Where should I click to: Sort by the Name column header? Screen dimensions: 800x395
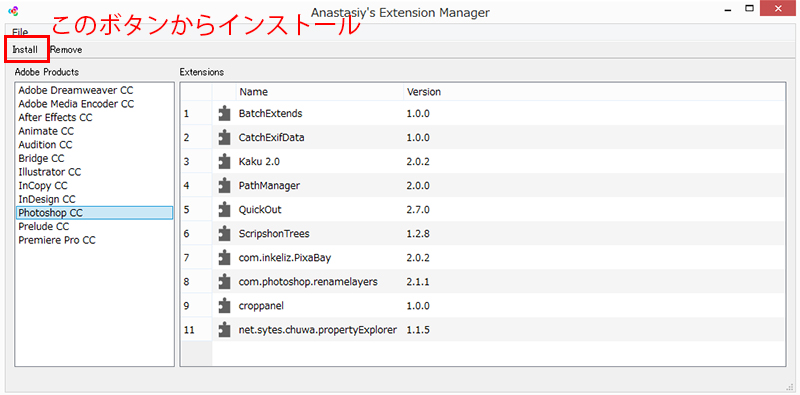tap(320, 92)
